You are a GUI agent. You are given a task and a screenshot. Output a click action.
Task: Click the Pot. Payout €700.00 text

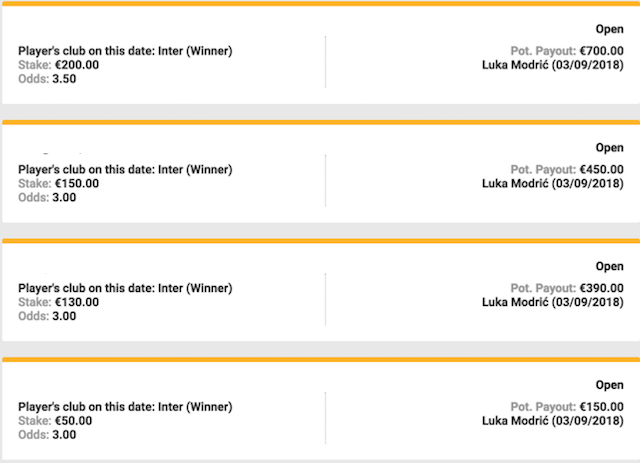566,51
